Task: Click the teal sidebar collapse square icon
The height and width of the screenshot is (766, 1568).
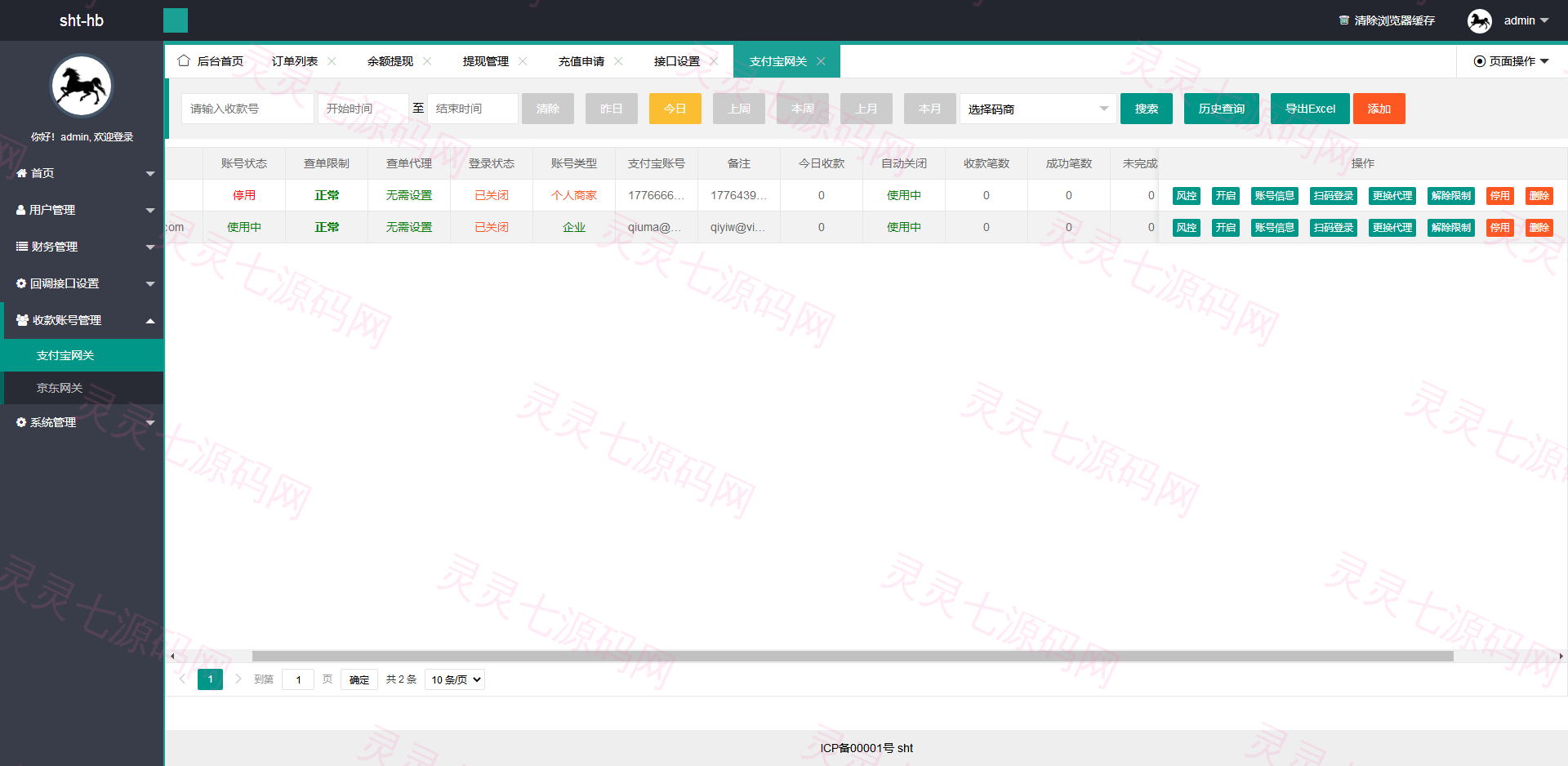Action: click(x=176, y=20)
